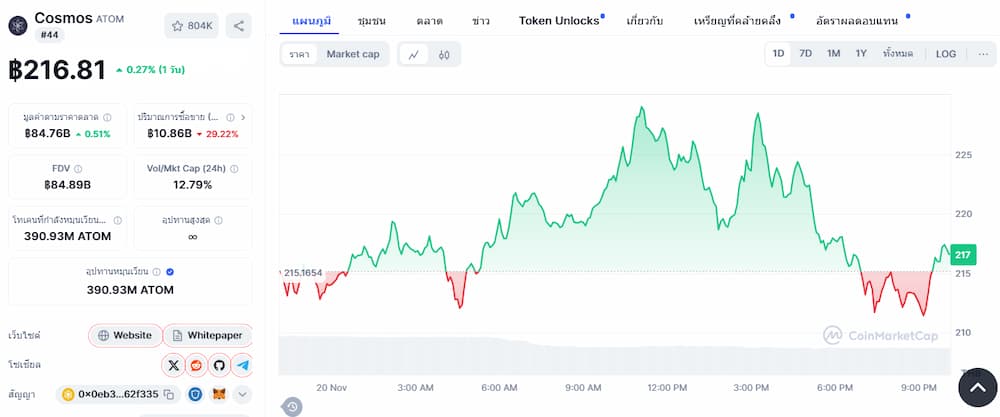Open the เกี่ยวกับ about tab

(645, 20)
